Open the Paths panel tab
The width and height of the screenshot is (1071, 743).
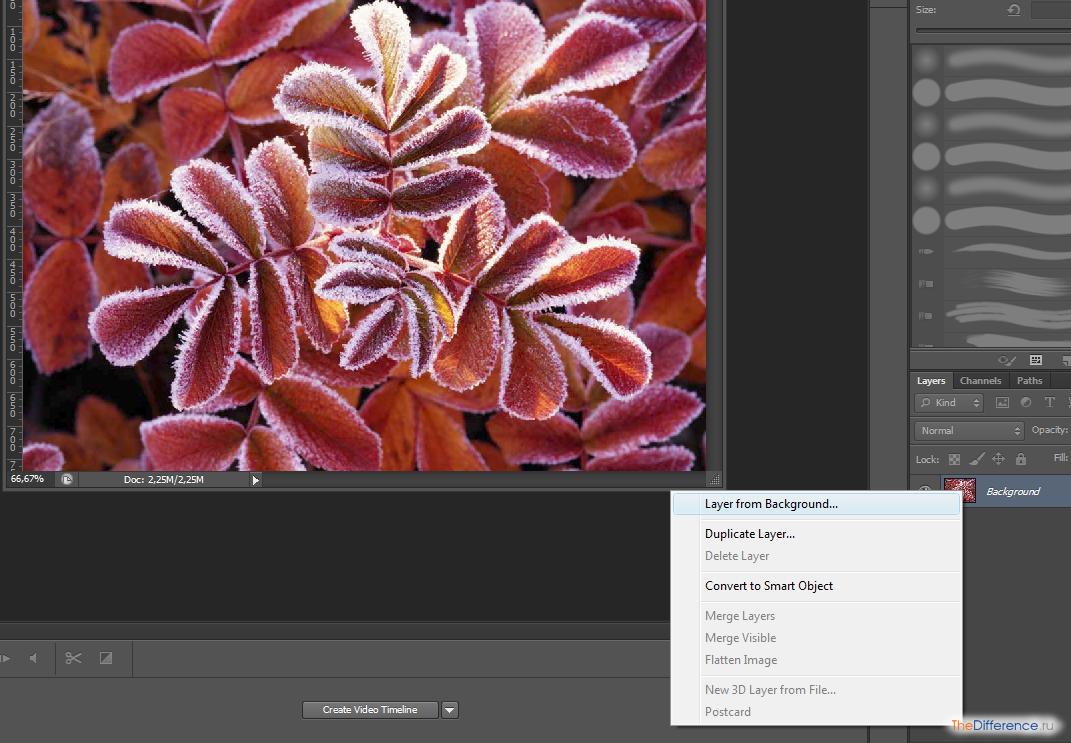1029,381
